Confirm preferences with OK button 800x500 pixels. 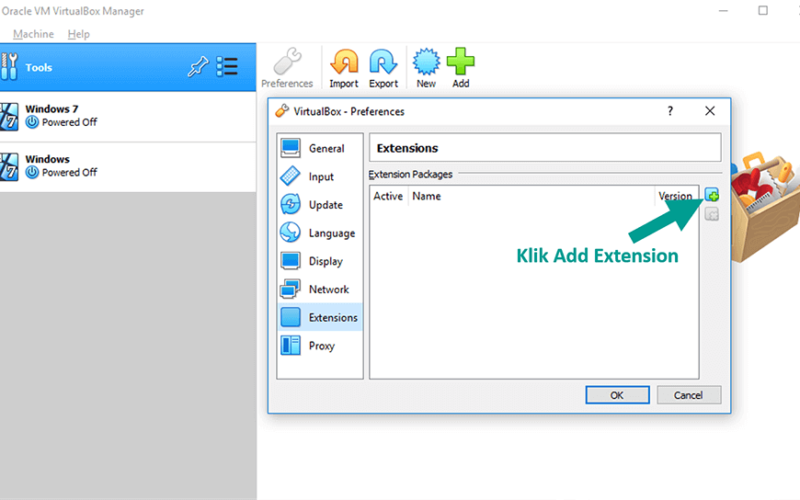click(617, 395)
